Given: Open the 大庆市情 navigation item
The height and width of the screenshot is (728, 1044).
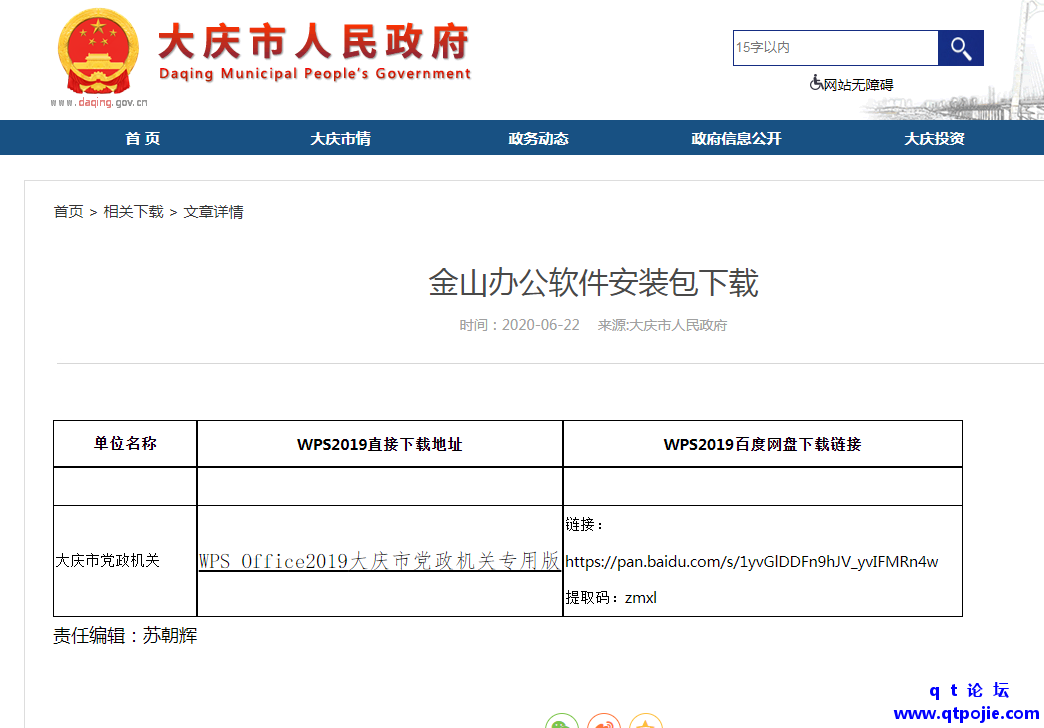Looking at the screenshot, I should coord(340,139).
